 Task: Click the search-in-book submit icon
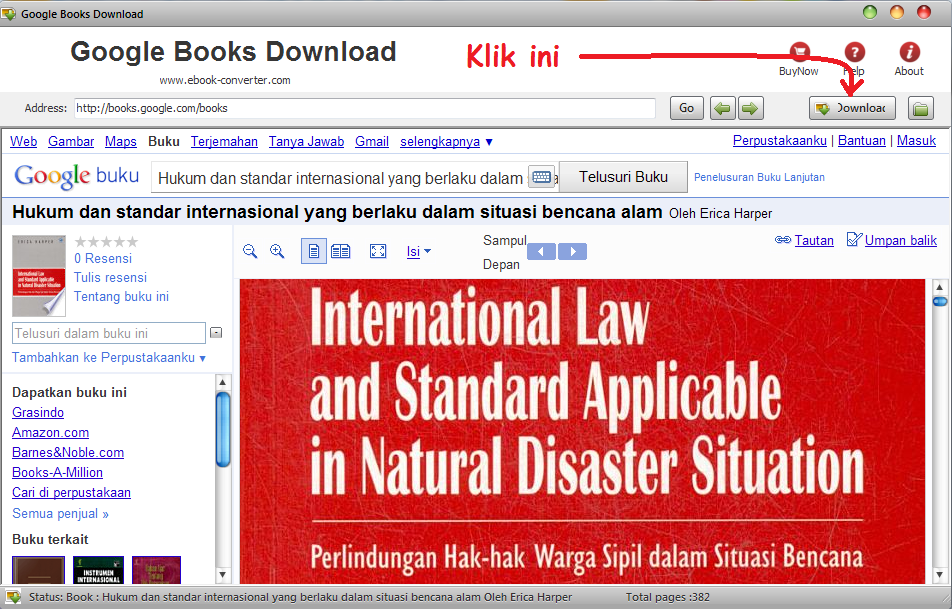(216, 333)
